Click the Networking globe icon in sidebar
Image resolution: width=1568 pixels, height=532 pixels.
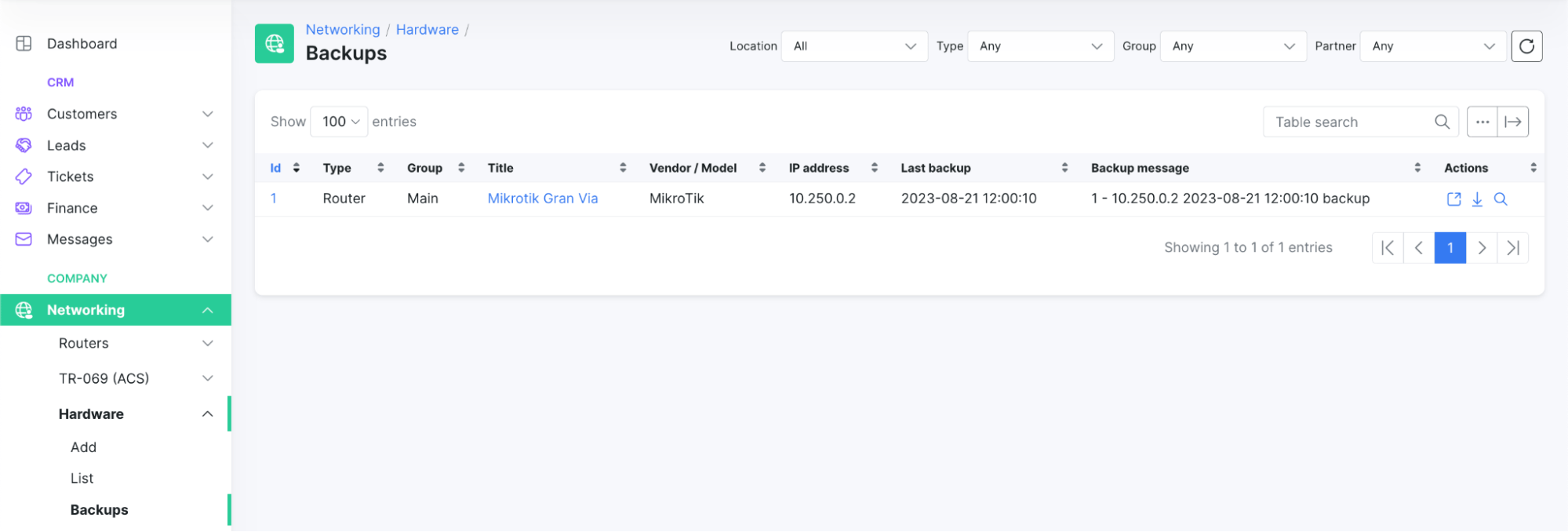(24, 310)
